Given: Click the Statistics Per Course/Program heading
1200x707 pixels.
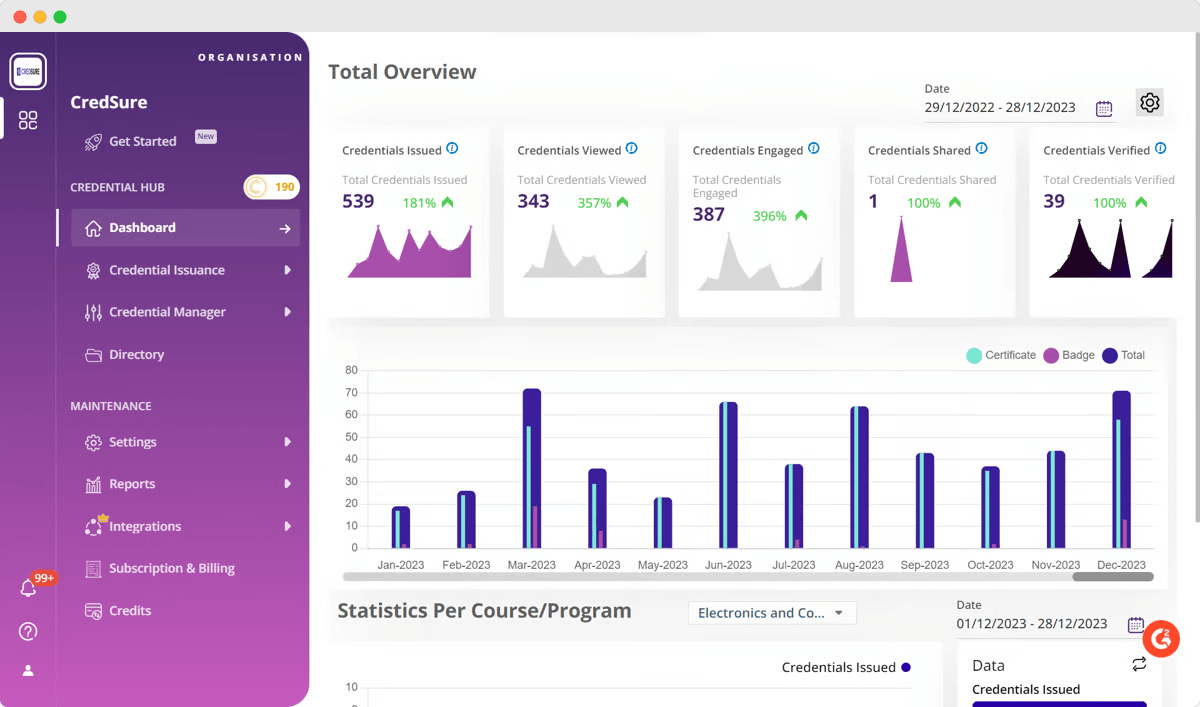Looking at the screenshot, I should [484, 611].
